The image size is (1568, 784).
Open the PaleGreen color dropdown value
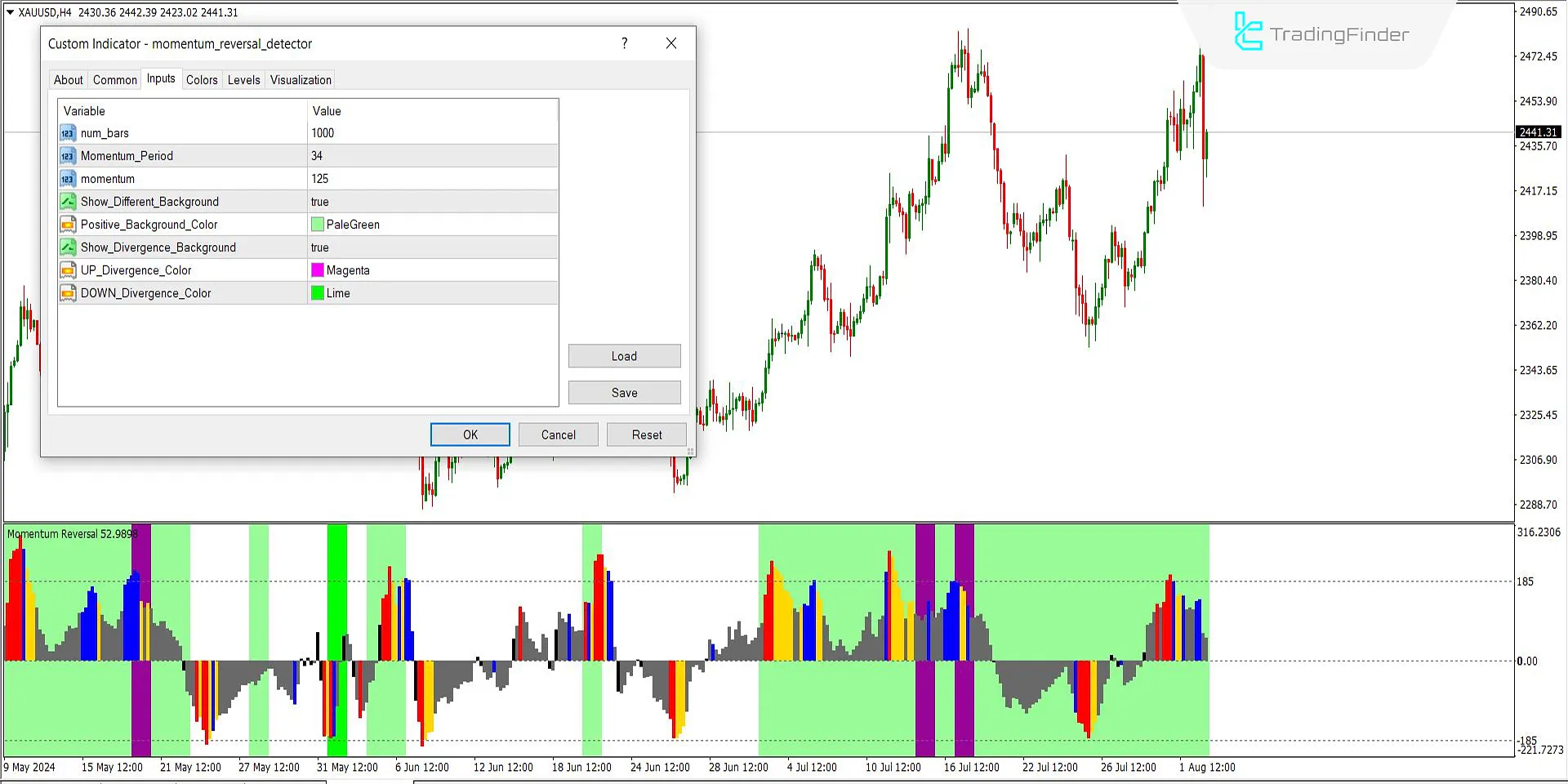coord(433,225)
